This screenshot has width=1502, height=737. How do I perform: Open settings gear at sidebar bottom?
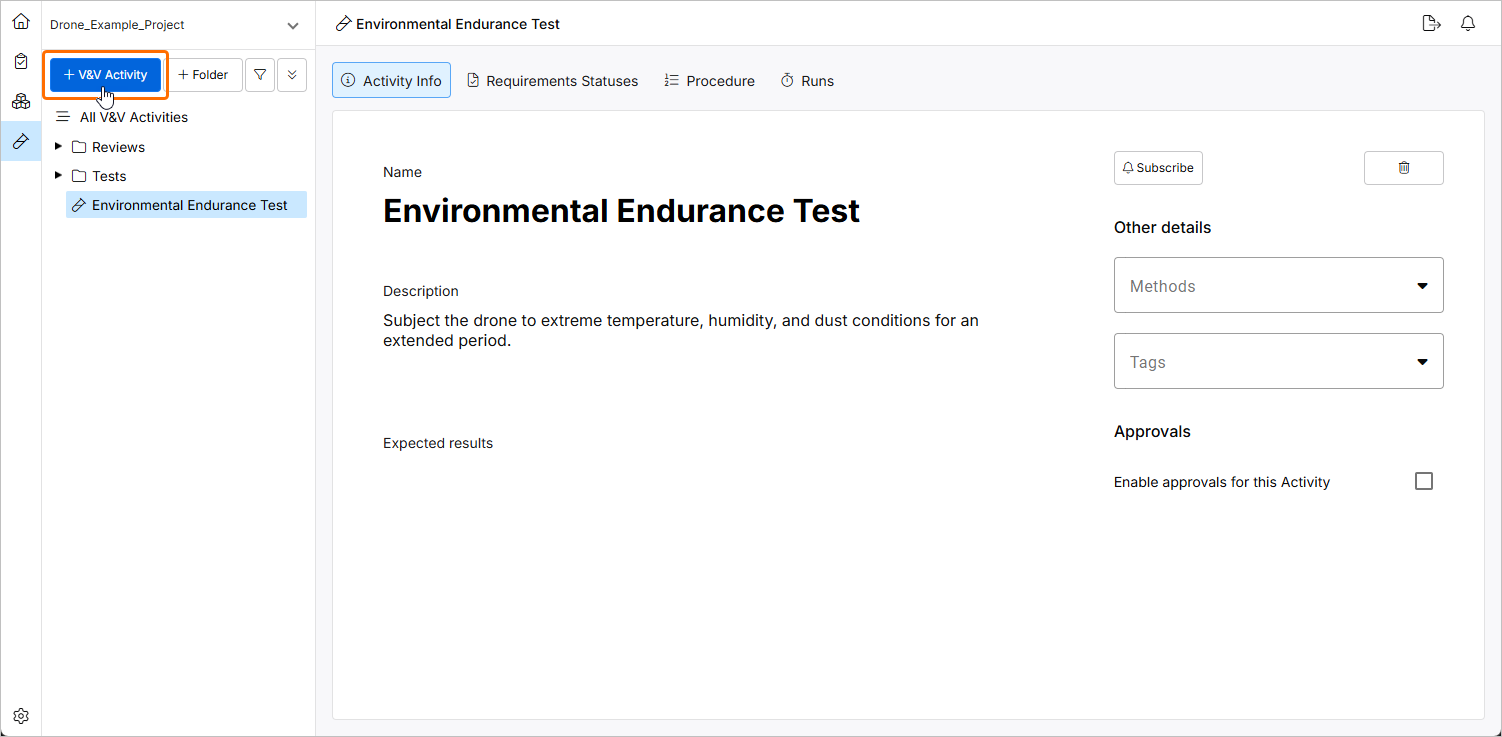(x=21, y=716)
